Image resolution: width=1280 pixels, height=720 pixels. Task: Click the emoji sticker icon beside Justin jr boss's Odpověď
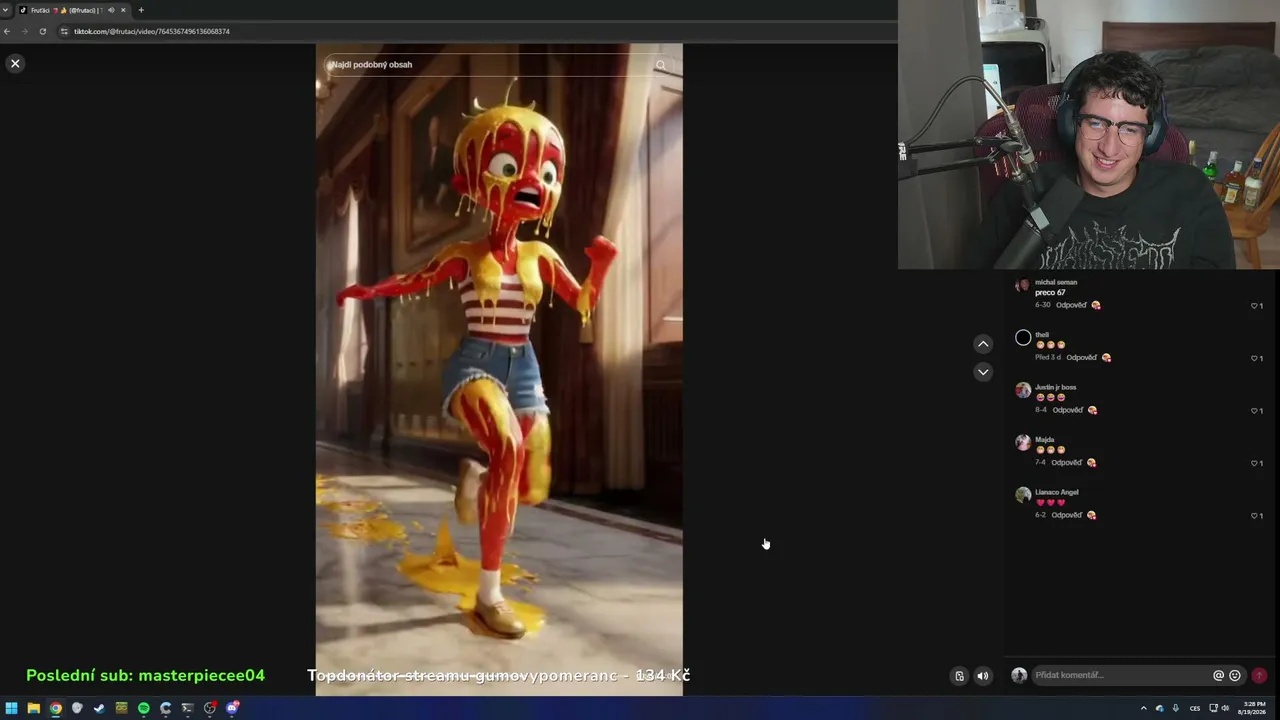pyautogui.click(x=1093, y=410)
